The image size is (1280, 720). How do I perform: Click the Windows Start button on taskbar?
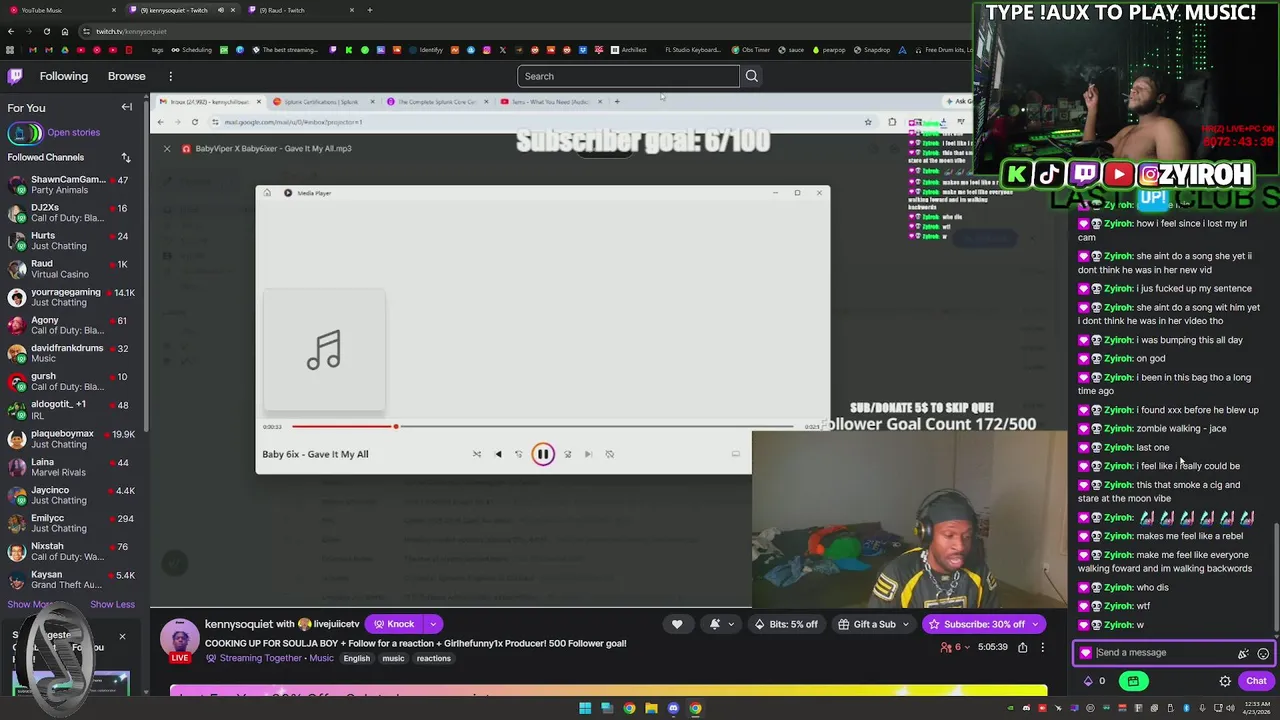pyautogui.click(x=585, y=708)
